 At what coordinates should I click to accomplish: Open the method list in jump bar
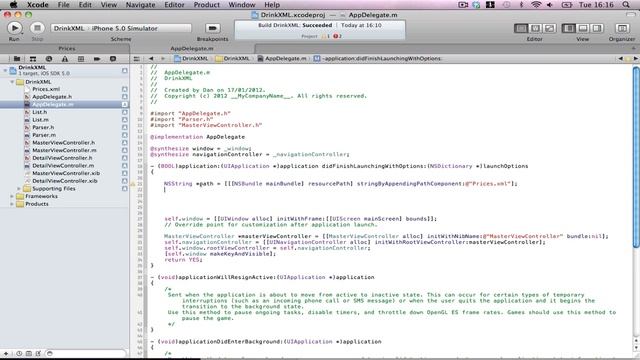tap(378, 59)
